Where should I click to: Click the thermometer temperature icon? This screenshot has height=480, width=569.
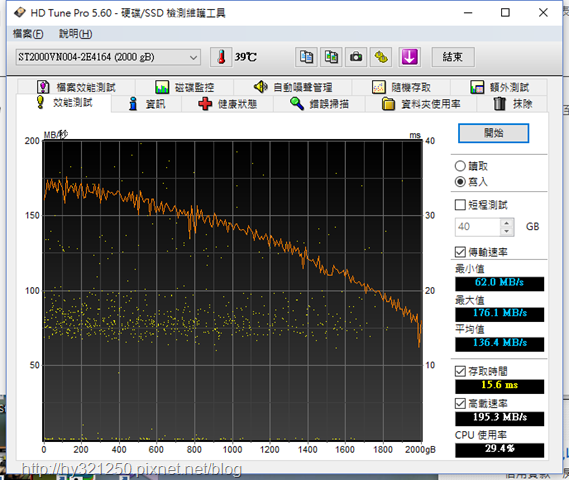click(x=221, y=57)
